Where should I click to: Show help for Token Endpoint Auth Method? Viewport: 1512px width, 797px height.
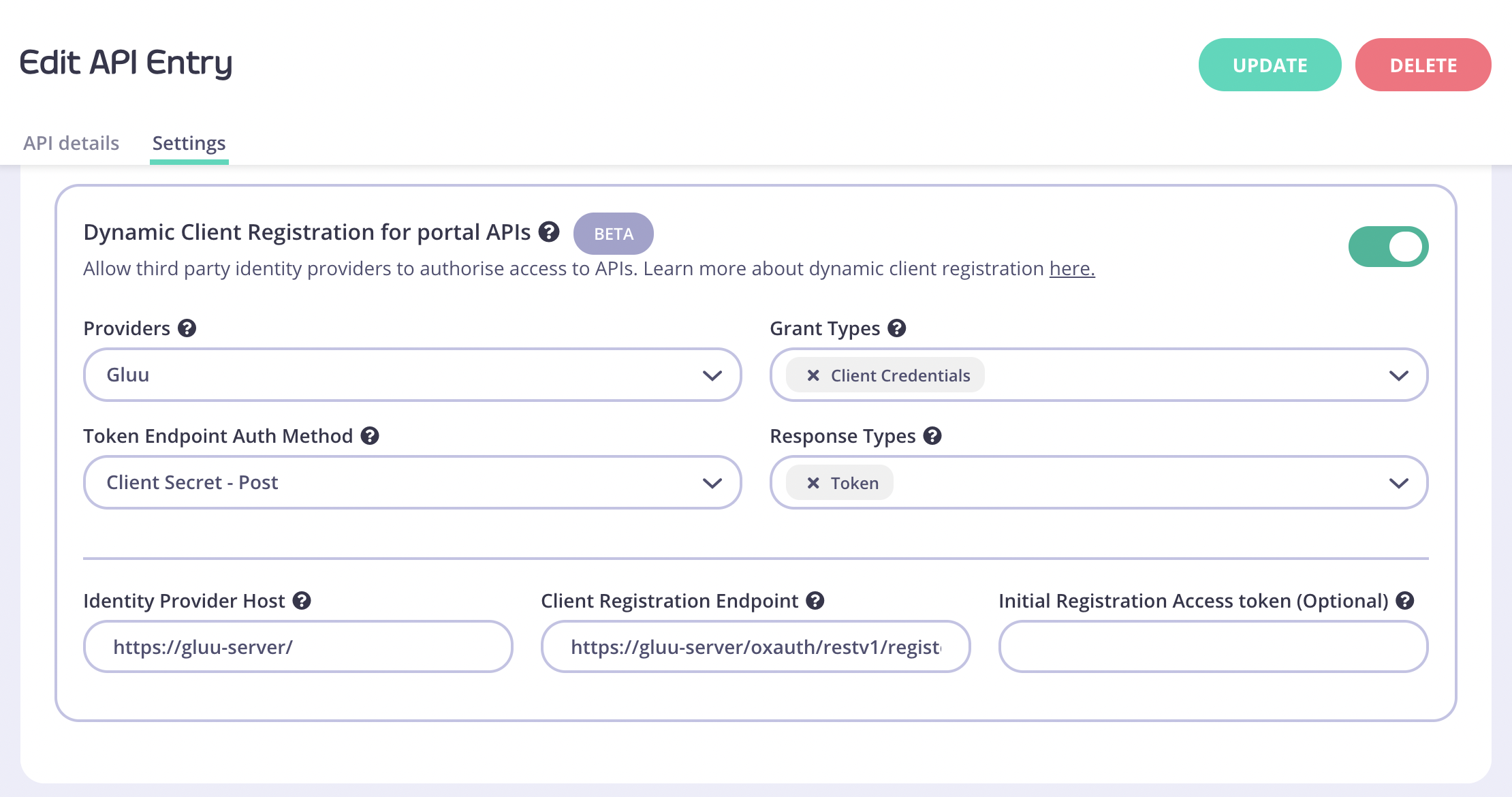(370, 436)
